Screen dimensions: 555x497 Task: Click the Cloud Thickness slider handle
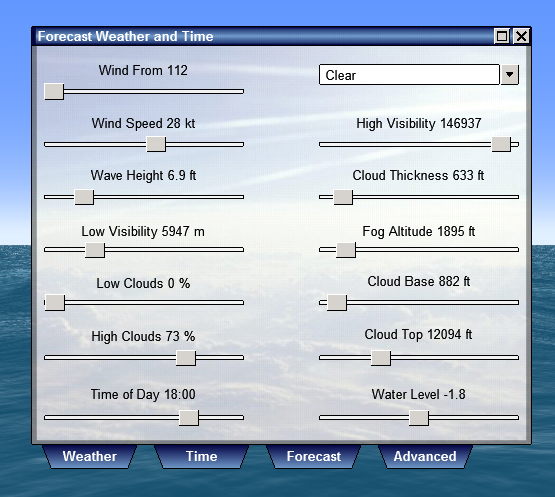[x=343, y=197]
